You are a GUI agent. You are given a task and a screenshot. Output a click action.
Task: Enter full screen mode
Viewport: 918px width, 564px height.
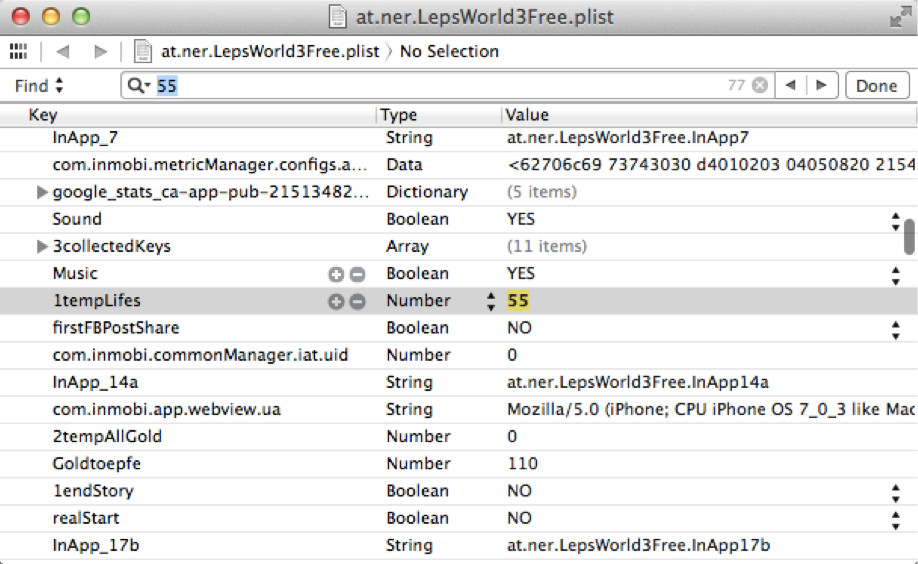pos(899,17)
